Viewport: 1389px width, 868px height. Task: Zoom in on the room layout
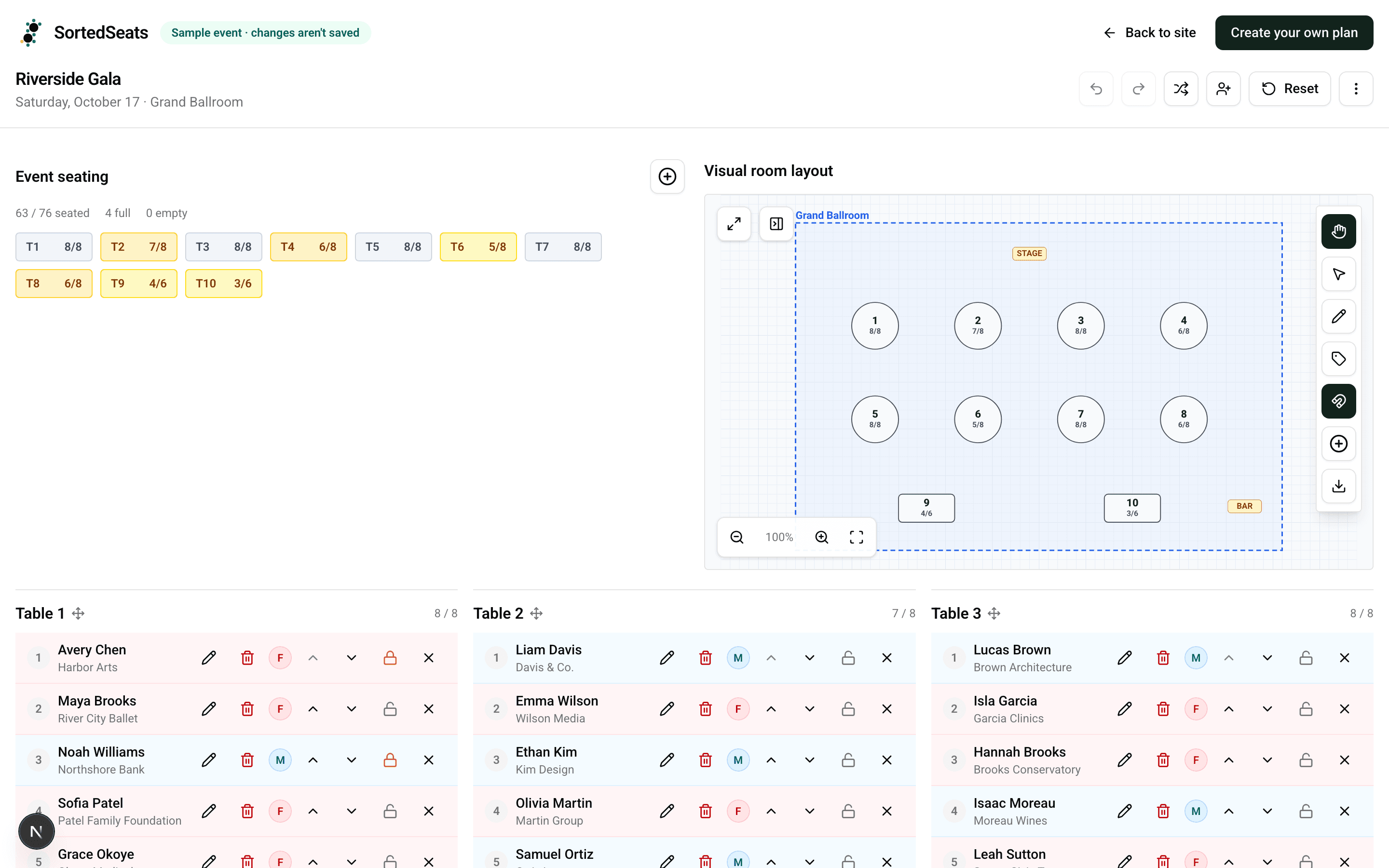(x=821, y=537)
